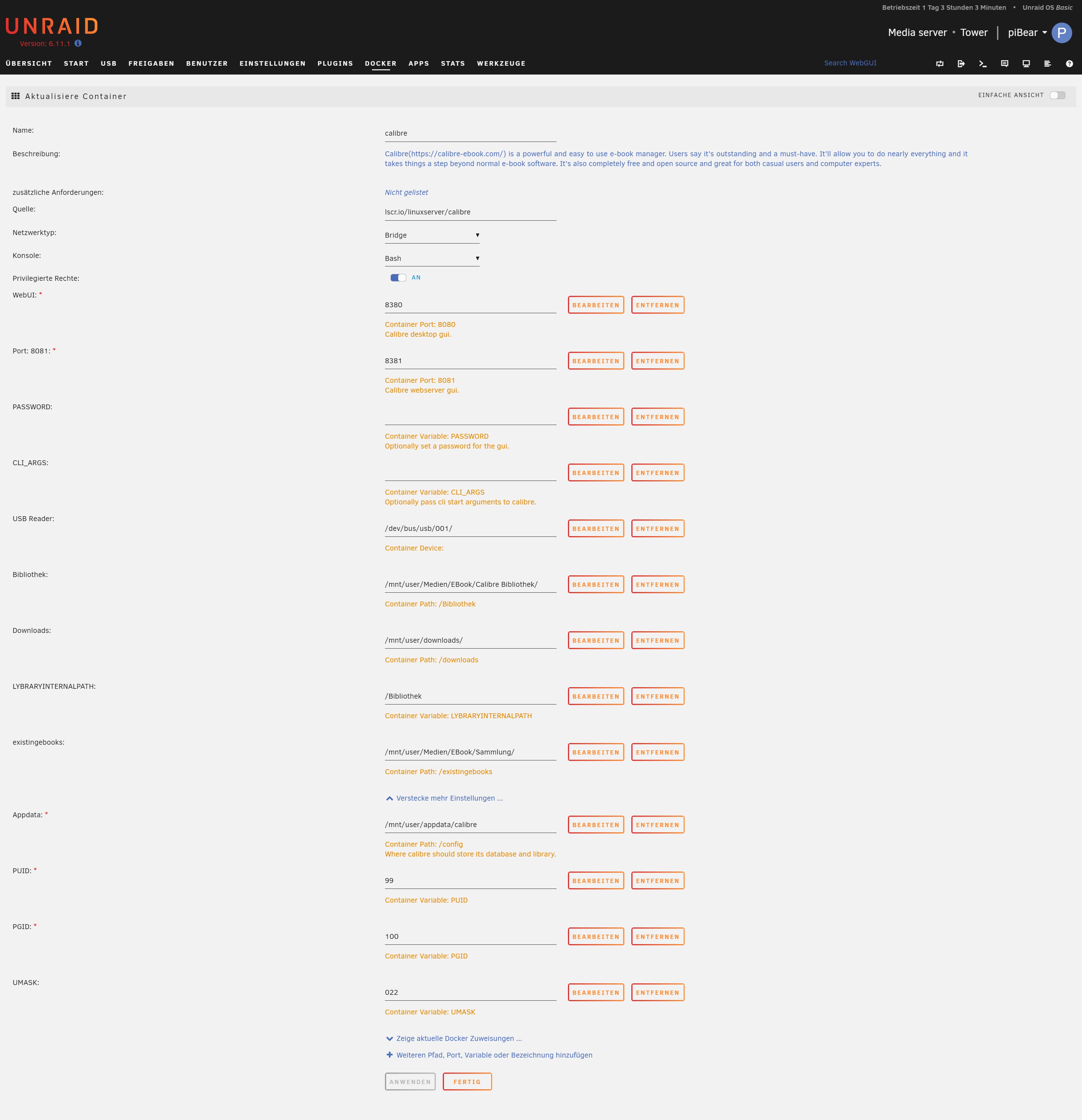Click Entfernen for USB Reader

(x=658, y=529)
